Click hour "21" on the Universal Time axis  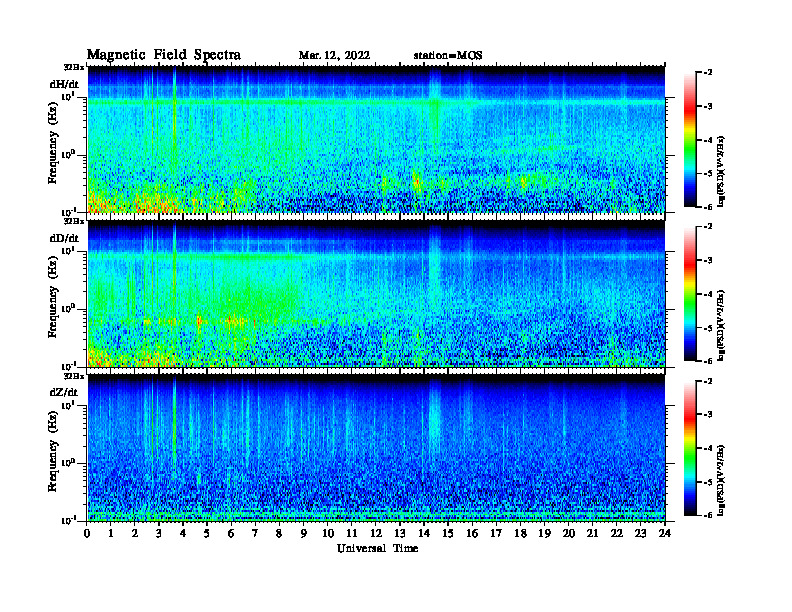[x=592, y=534]
